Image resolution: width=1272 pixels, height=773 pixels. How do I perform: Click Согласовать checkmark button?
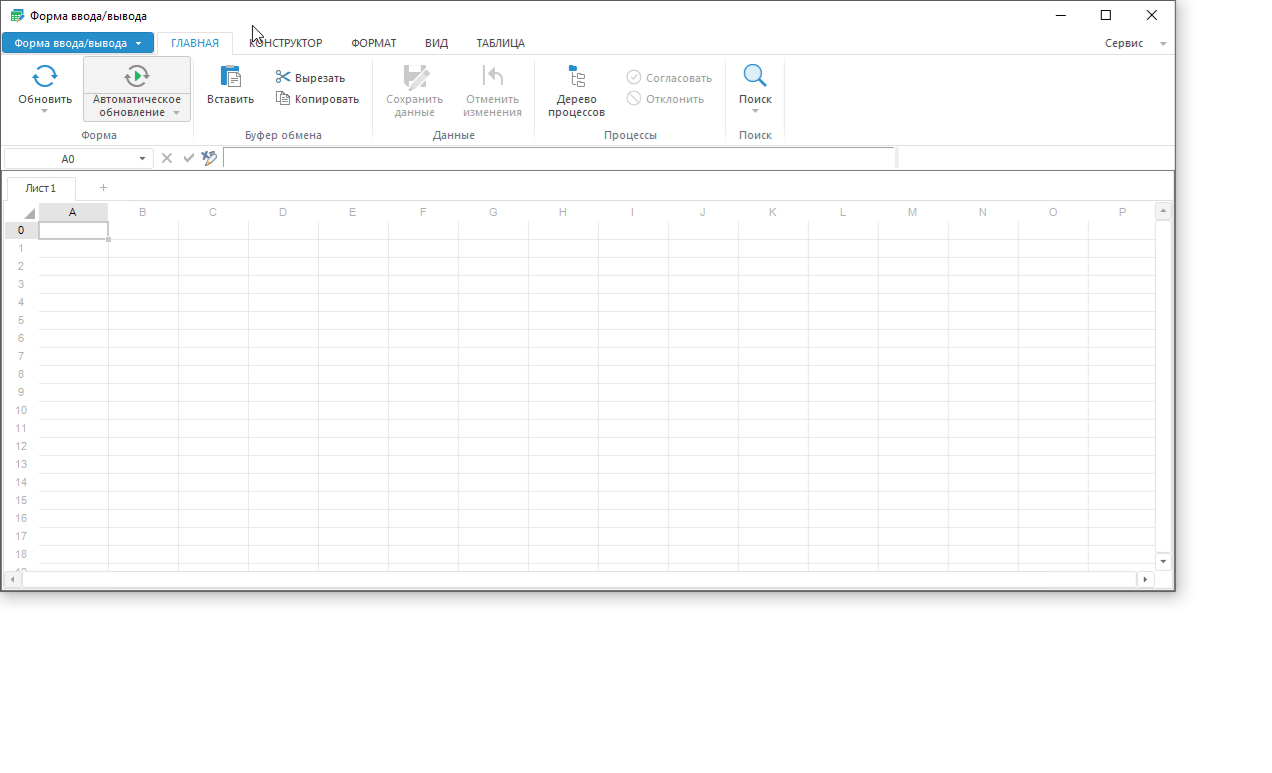pyautogui.click(x=669, y=77)
